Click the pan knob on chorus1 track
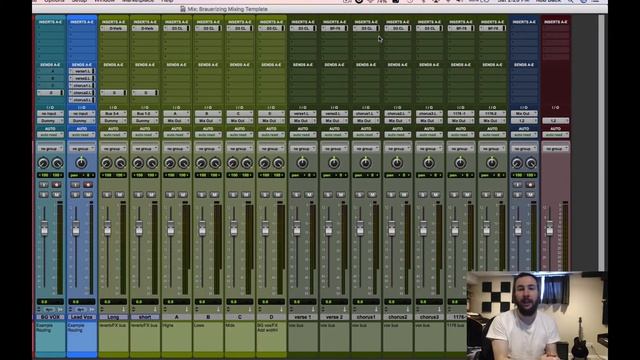This screenshot has width=640, height=360. pos(366,162)
